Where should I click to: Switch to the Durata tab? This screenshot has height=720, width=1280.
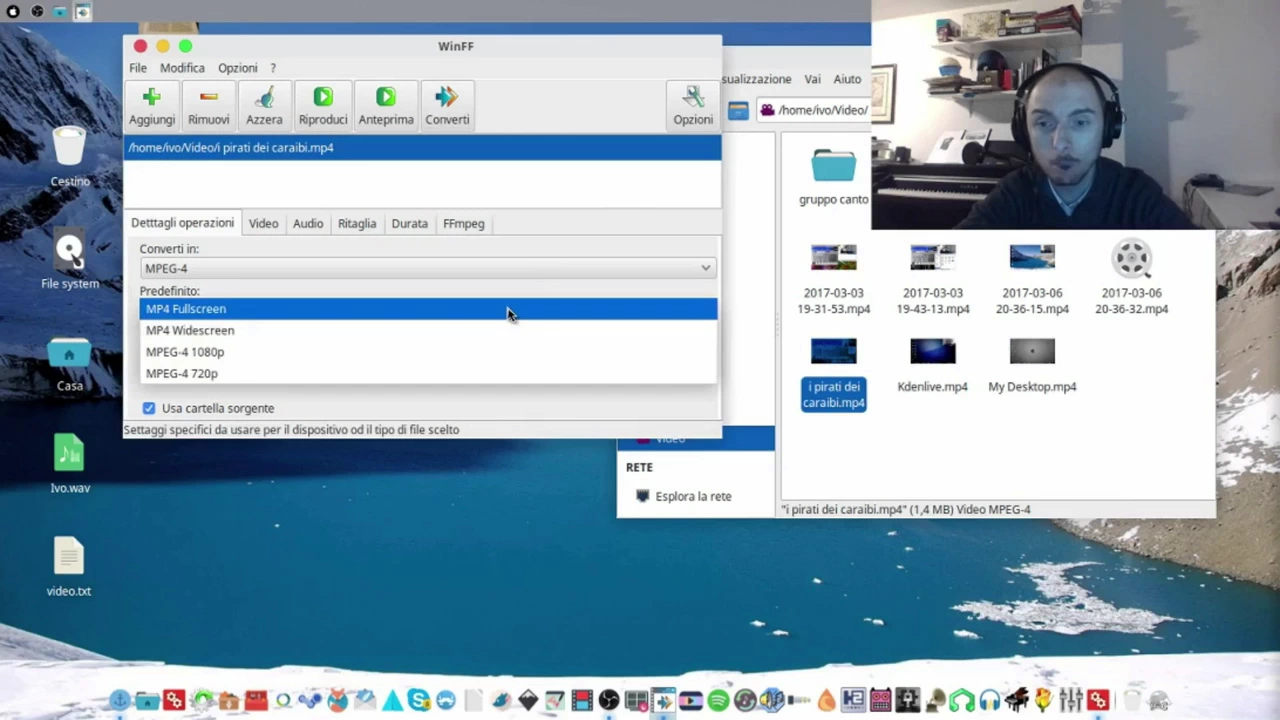pos(409,223)
